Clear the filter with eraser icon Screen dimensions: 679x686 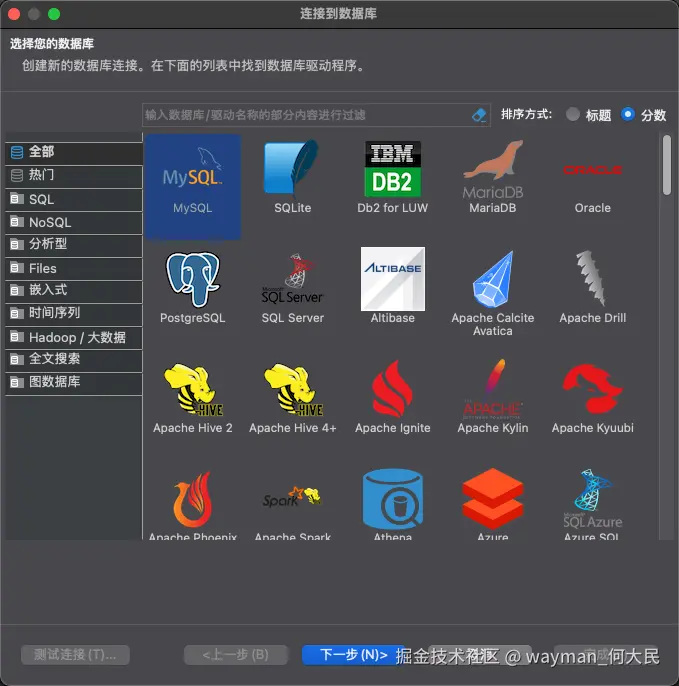coord(479,115)
